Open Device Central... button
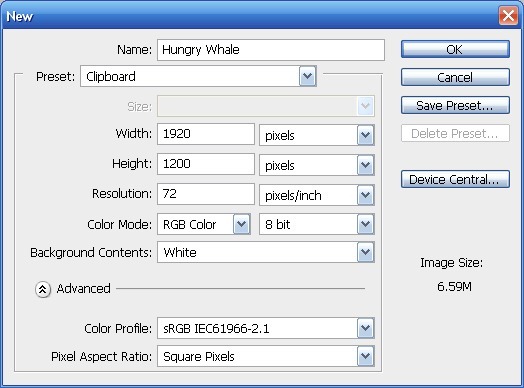Screen dimensions: 524x388 (455, 179)
